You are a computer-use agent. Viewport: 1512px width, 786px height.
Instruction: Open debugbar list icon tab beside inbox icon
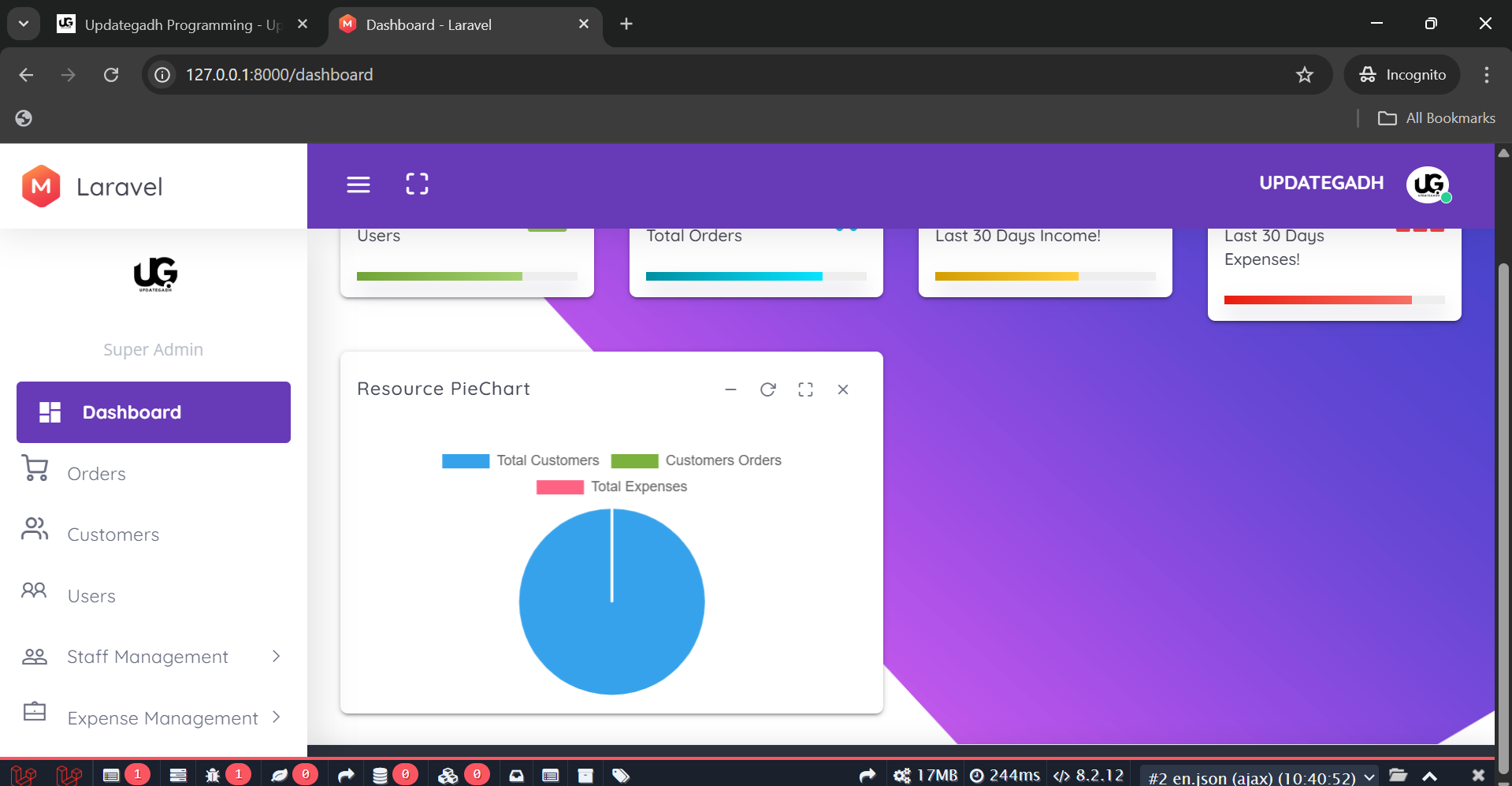point(551,776)
